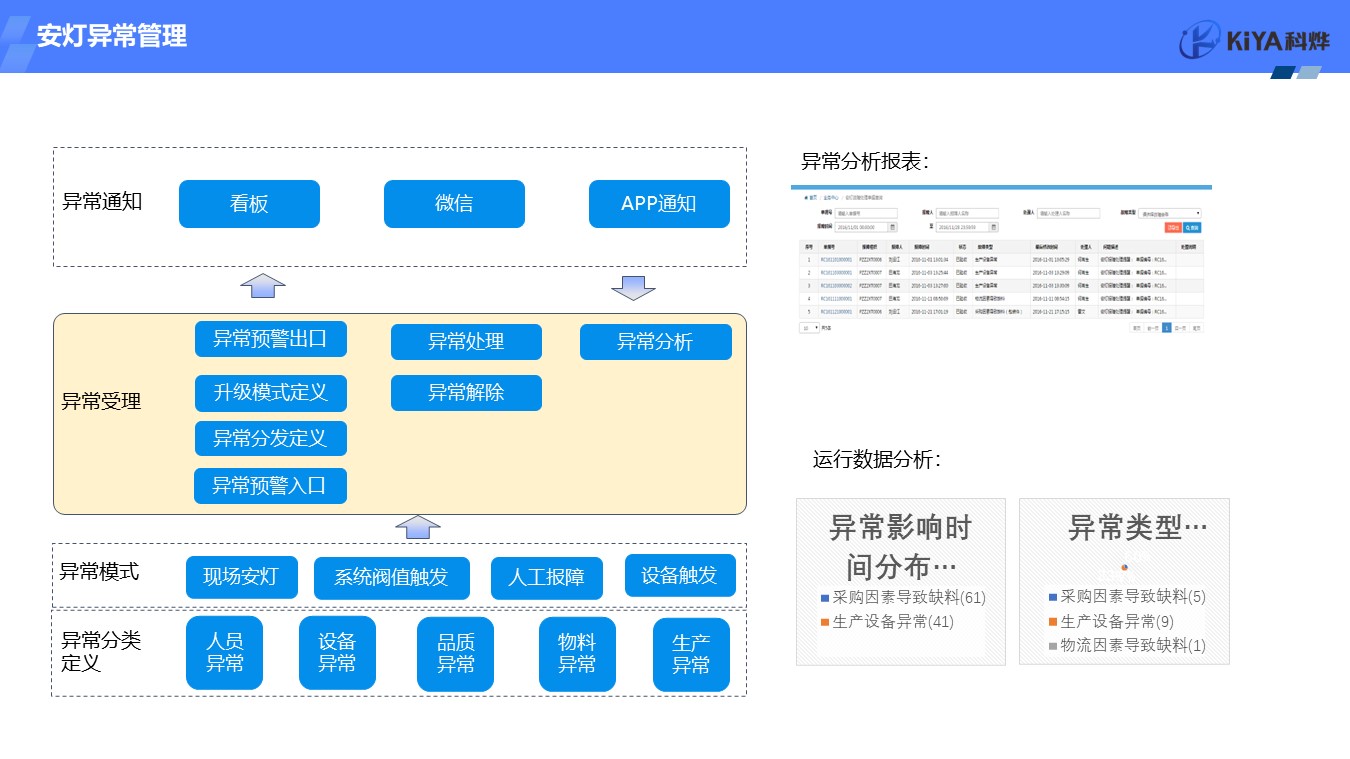Click the tiny pie chart in 异常类型 panel
Image resolution: width=1350 pixels, height=759 pixels.
[x=1124, y=567]
